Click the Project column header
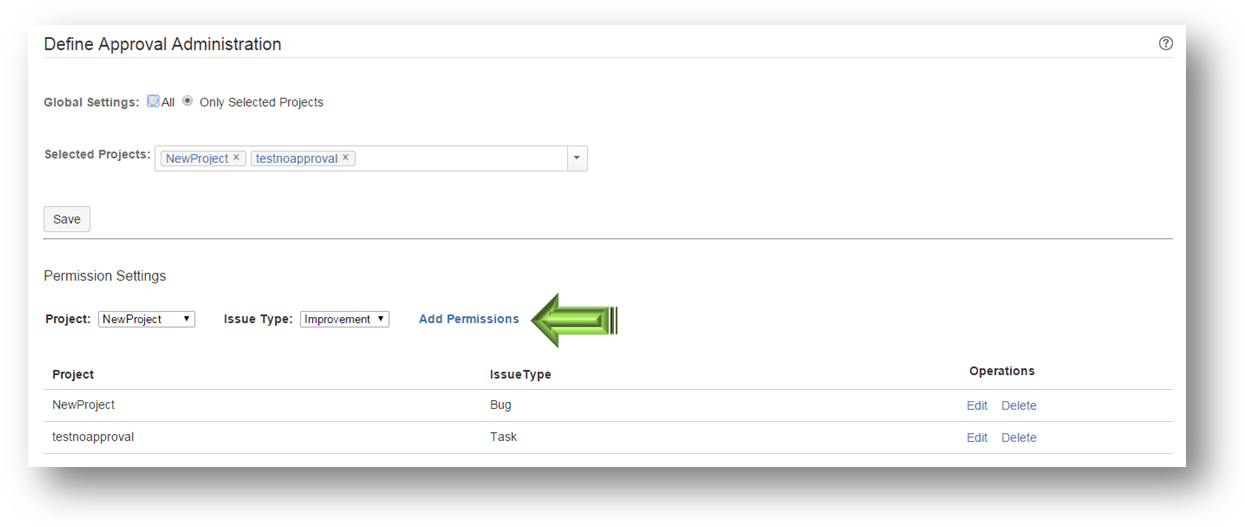 pyautogui.click(x=73, y=374)
